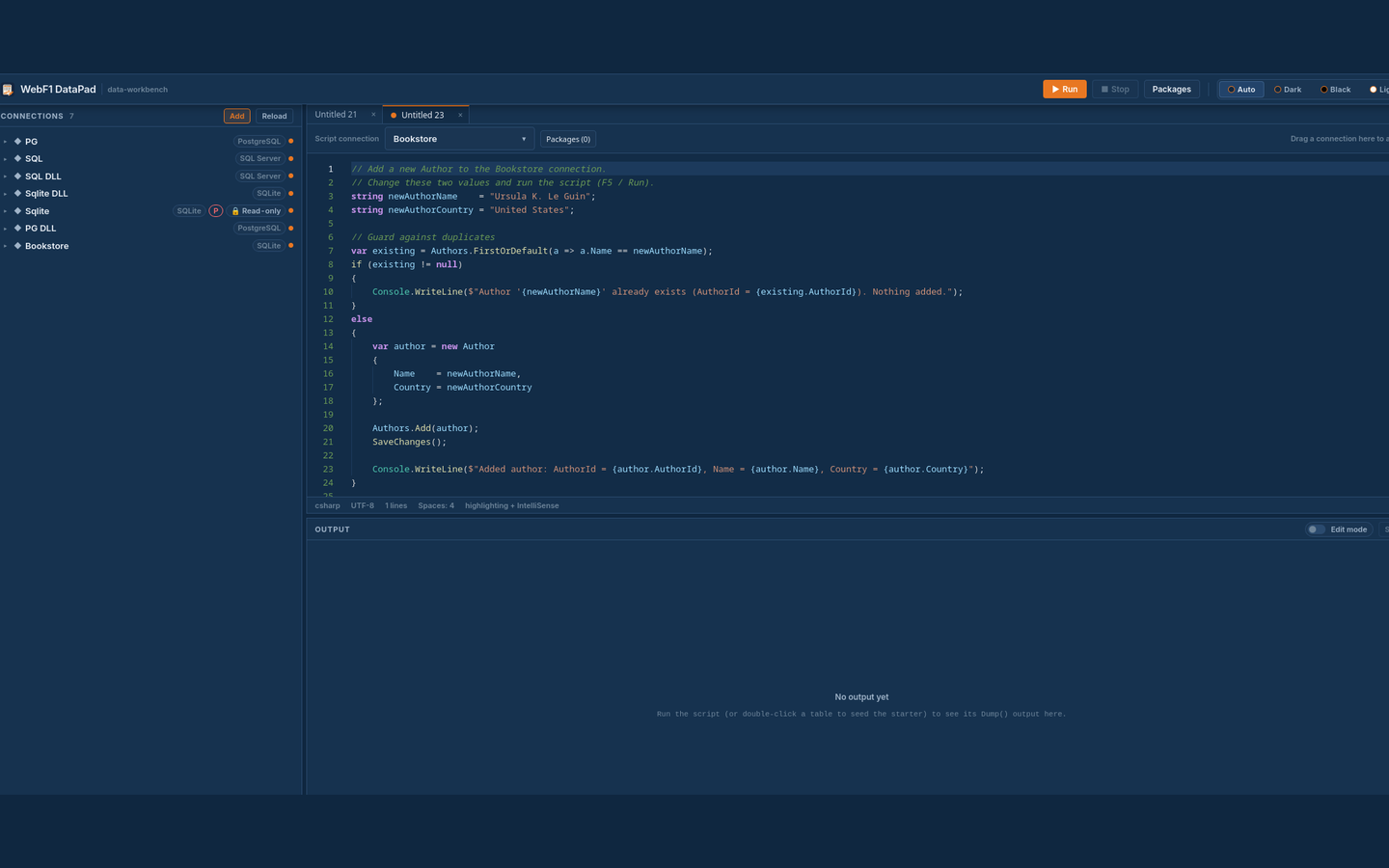Click the Stop button
1389x868 pixels.
pyautogui.click(x=1115, y=90)
